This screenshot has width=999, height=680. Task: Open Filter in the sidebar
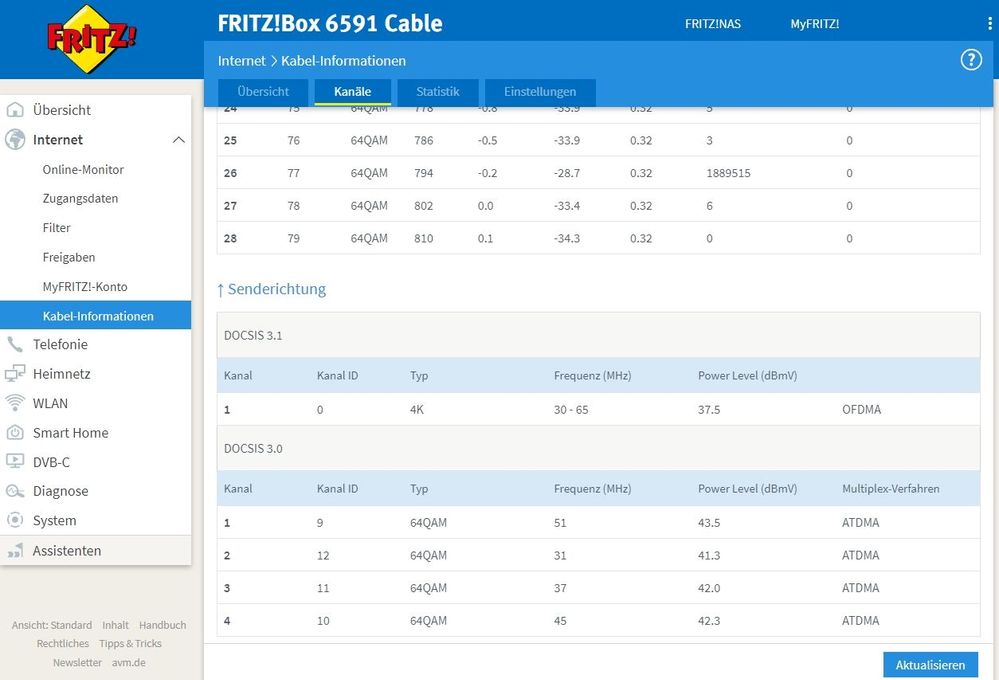57,228
